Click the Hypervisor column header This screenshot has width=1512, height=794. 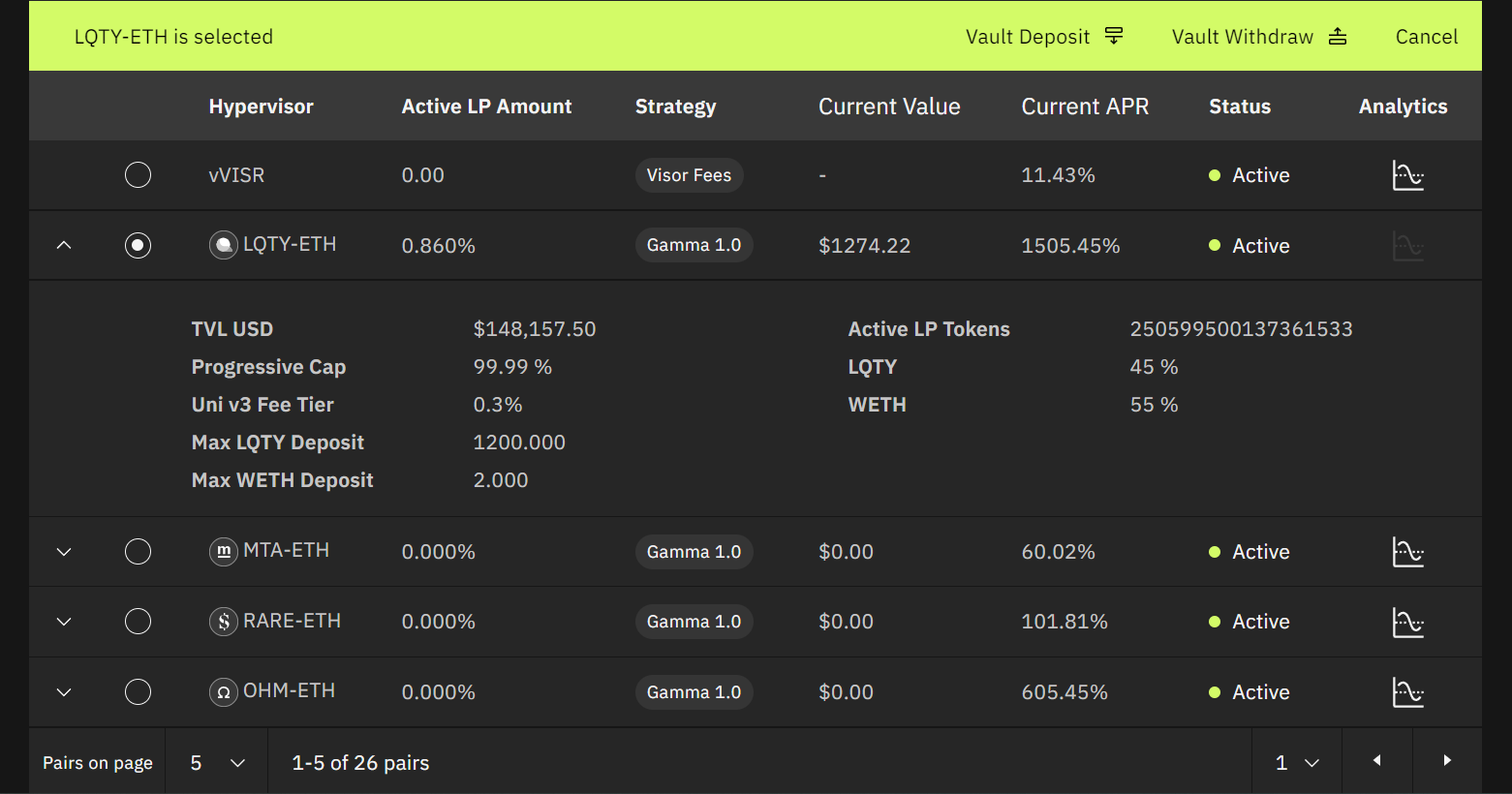pos(262,107)
